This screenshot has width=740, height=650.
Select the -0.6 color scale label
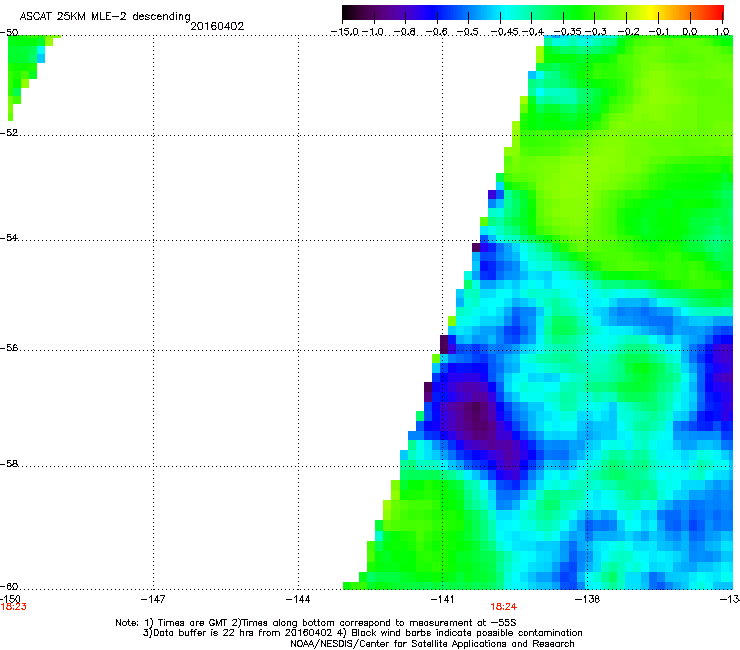[x=437, y=32]
